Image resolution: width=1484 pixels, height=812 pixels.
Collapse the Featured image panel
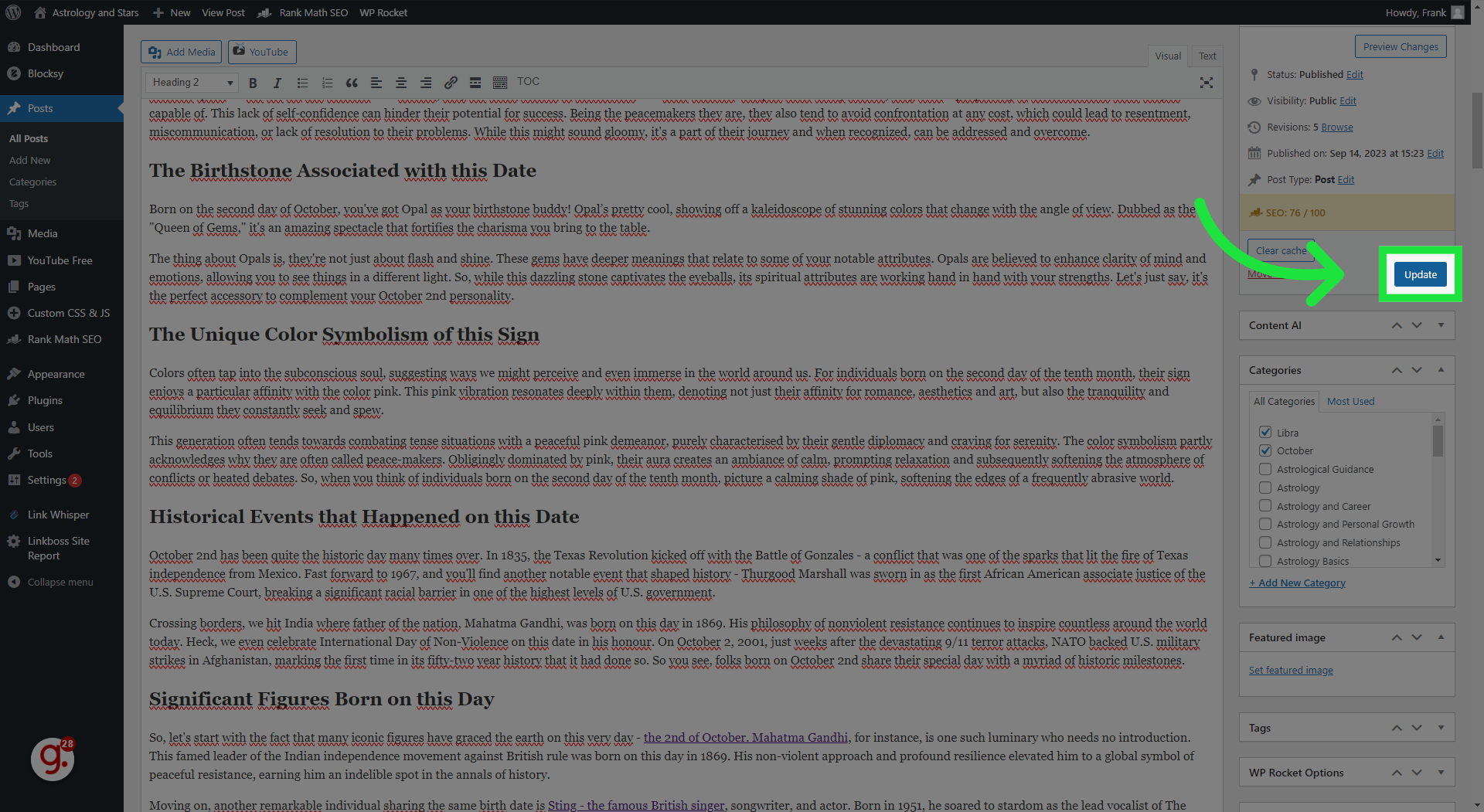(1441, 637)
